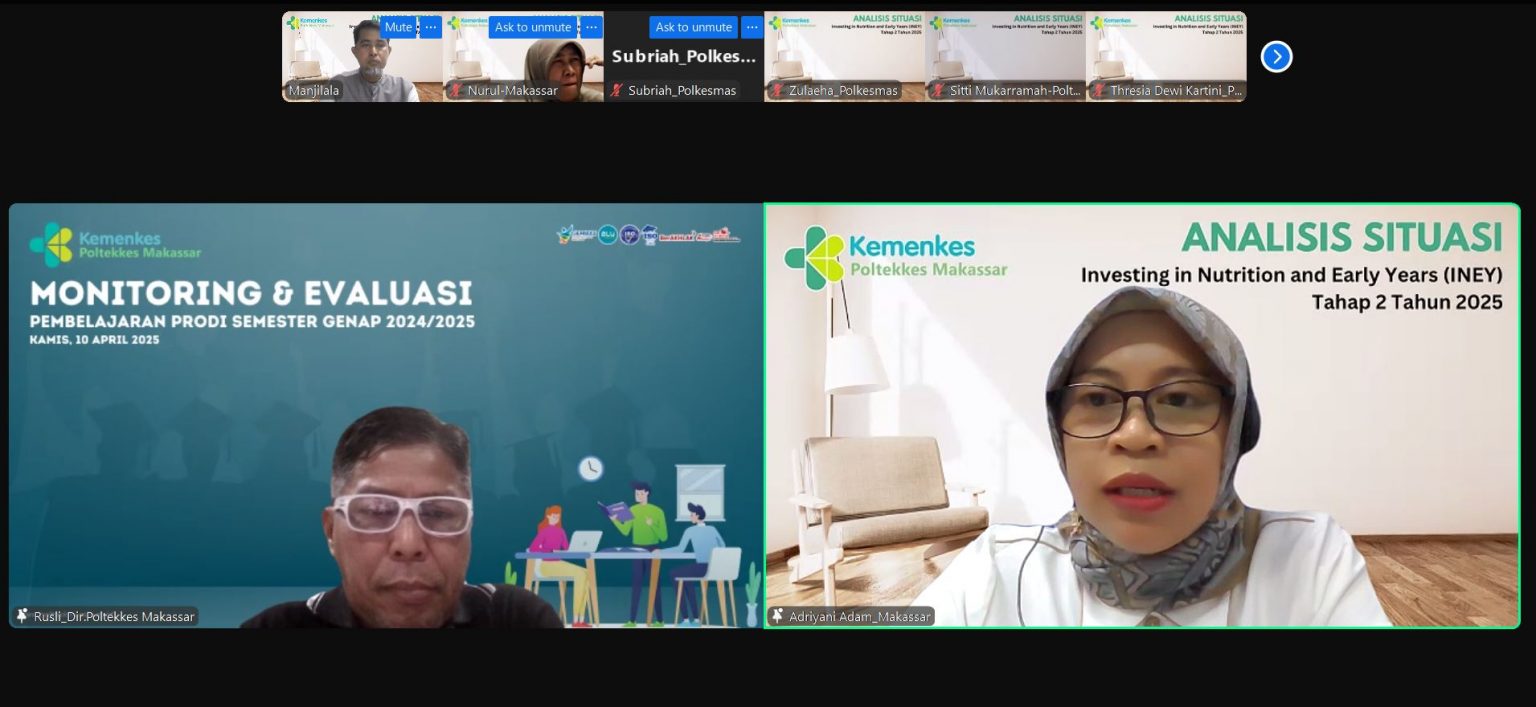Viewport: 1536px width, 707px height.
Task: Ask Subriah_Polkesmas to unmute
Action: coord(694,27)
